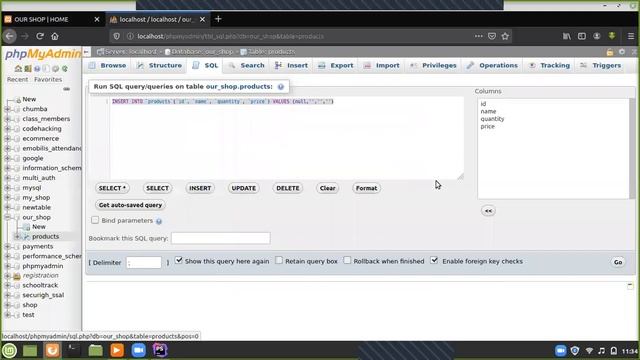
Task: Click the Firefox home button
Action: tap(55, 36)
